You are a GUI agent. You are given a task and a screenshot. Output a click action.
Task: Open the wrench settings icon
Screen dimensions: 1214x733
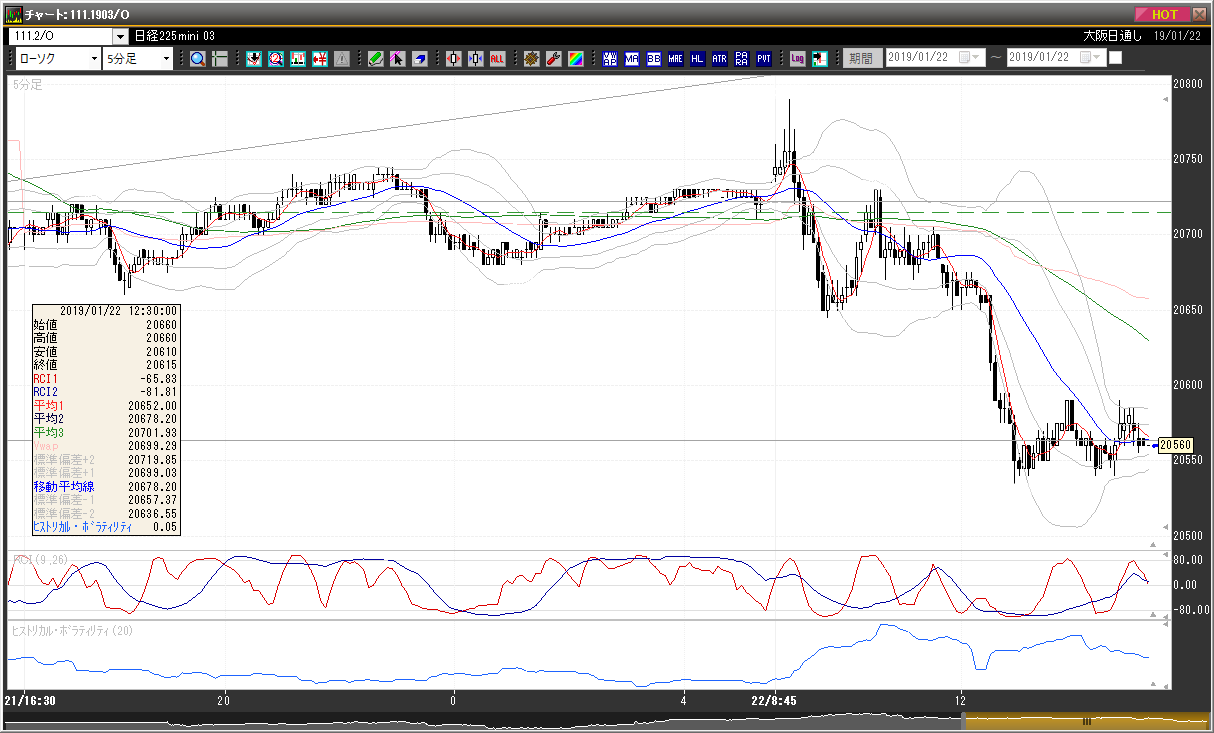coord(553,58)
